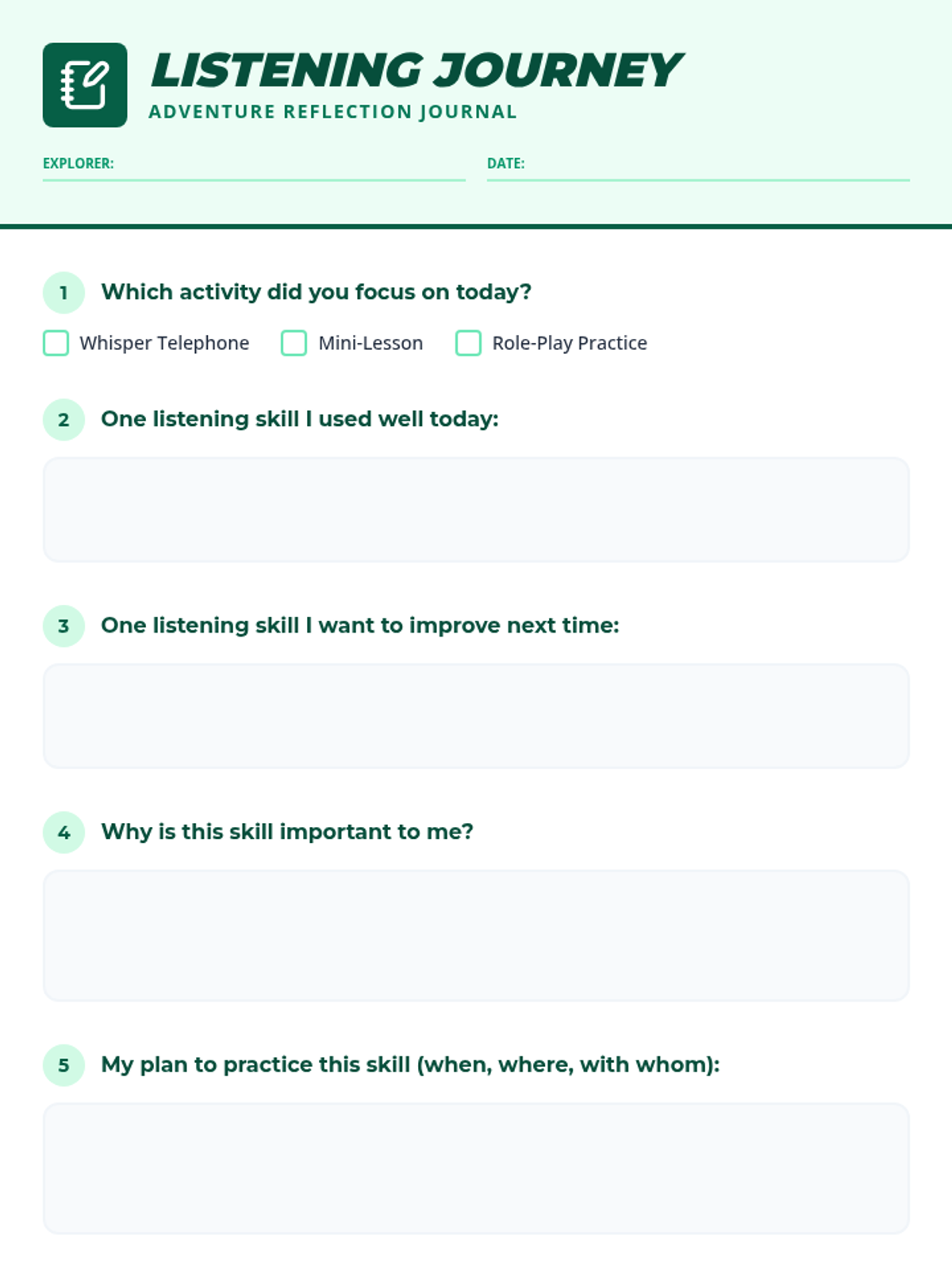Click the number 1 question badge

[63, 293]
